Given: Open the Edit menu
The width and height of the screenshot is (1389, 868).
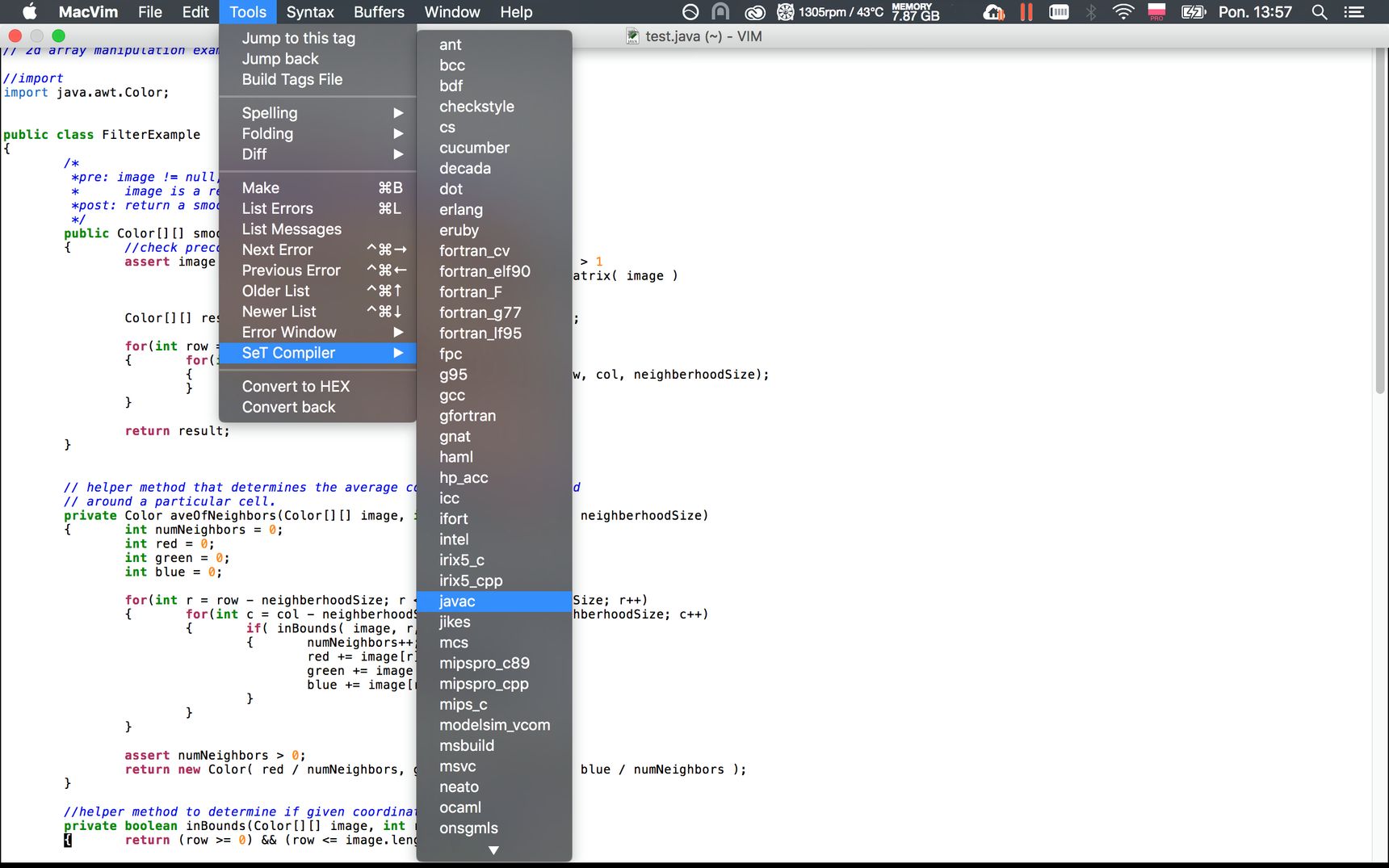Looking at the screenshot, I should (195, 12).
